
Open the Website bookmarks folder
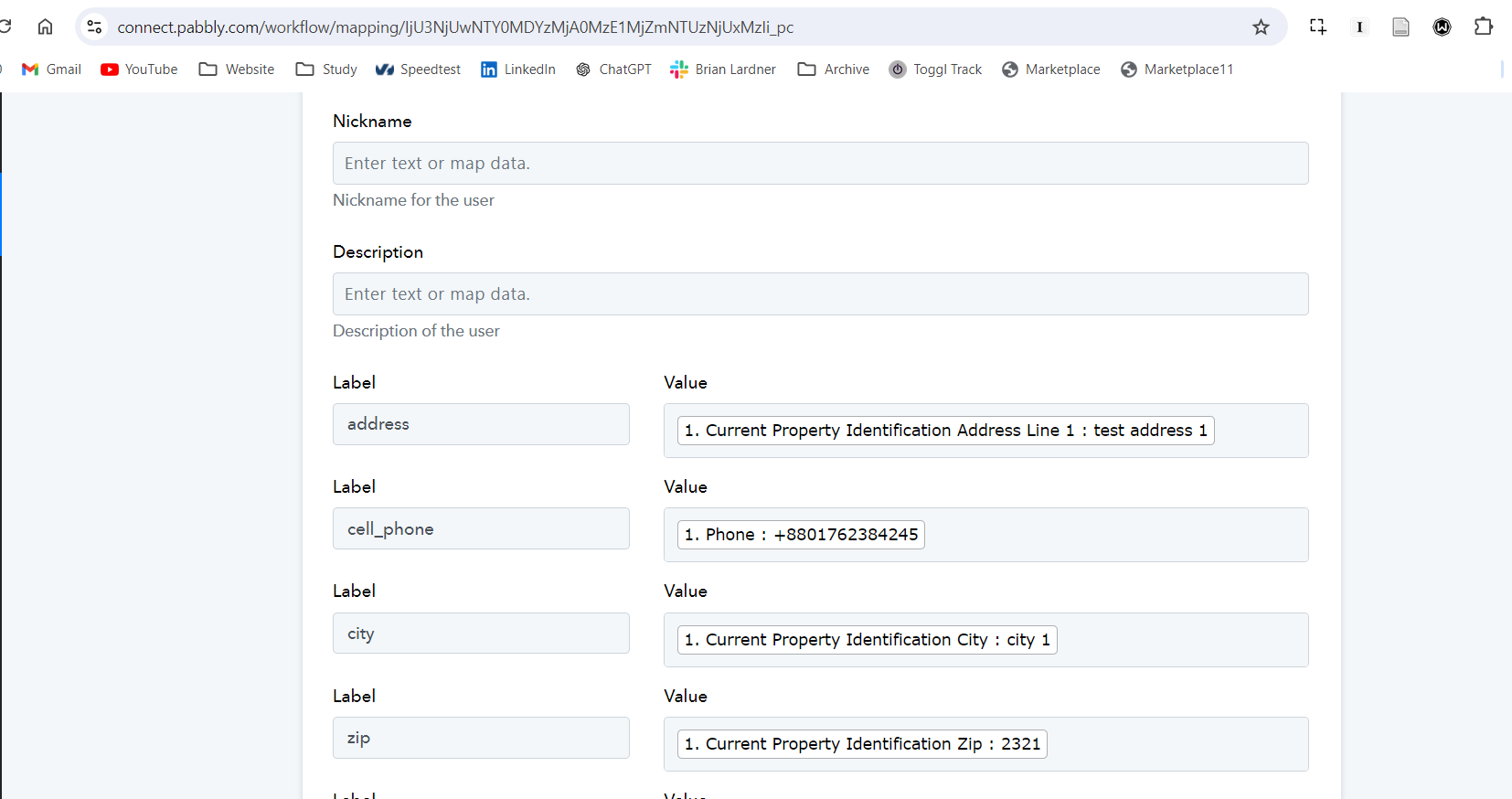point(237,69)
